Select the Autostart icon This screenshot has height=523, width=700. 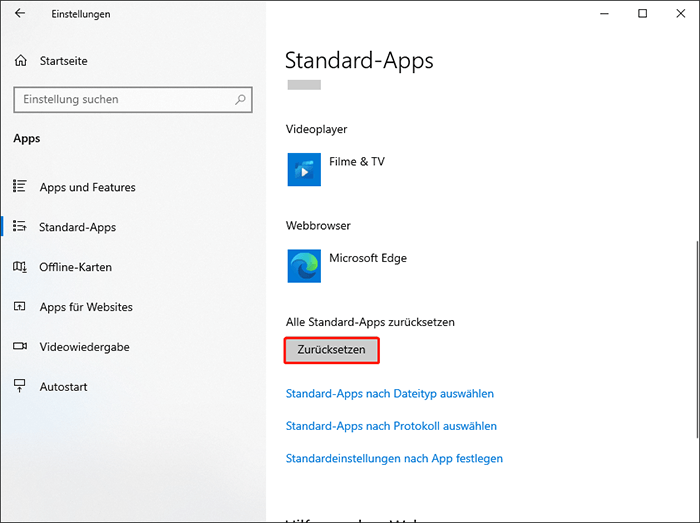click(x=20, y=386)
